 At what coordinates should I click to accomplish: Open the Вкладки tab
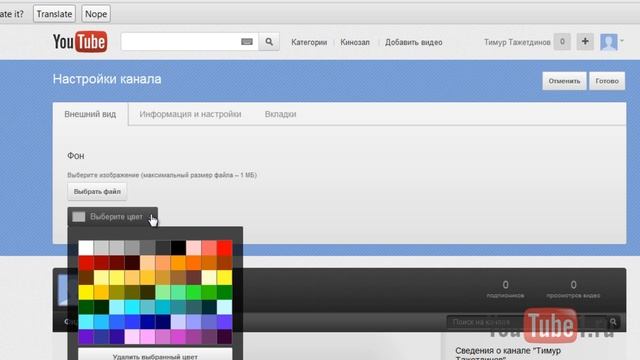point(280,114)
